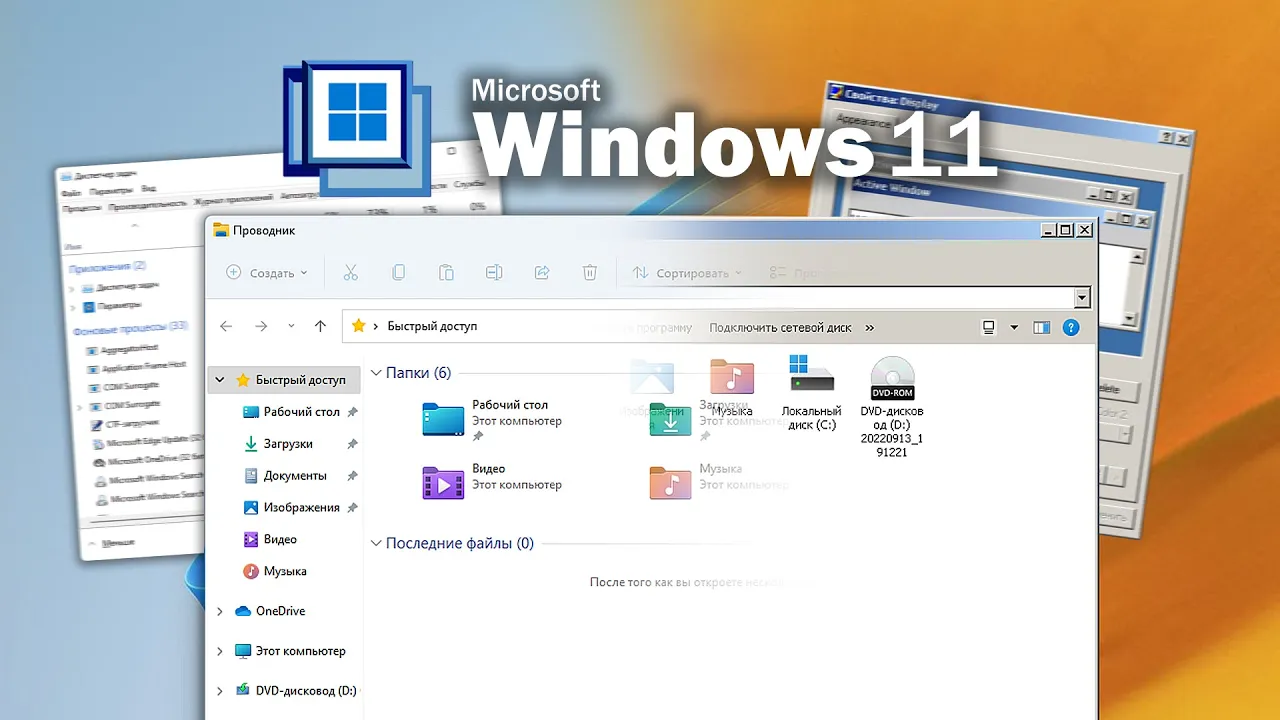Collapse the Быстрый доступ tree node
The height and width of the screenshot is (720, 1280).
tap(220, 380)
